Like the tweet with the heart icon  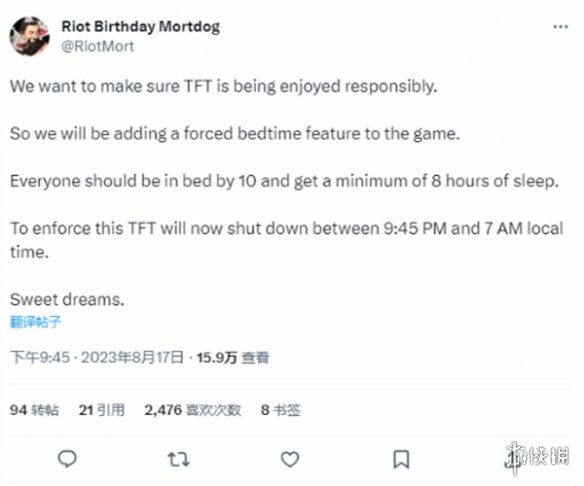(290, 459)
